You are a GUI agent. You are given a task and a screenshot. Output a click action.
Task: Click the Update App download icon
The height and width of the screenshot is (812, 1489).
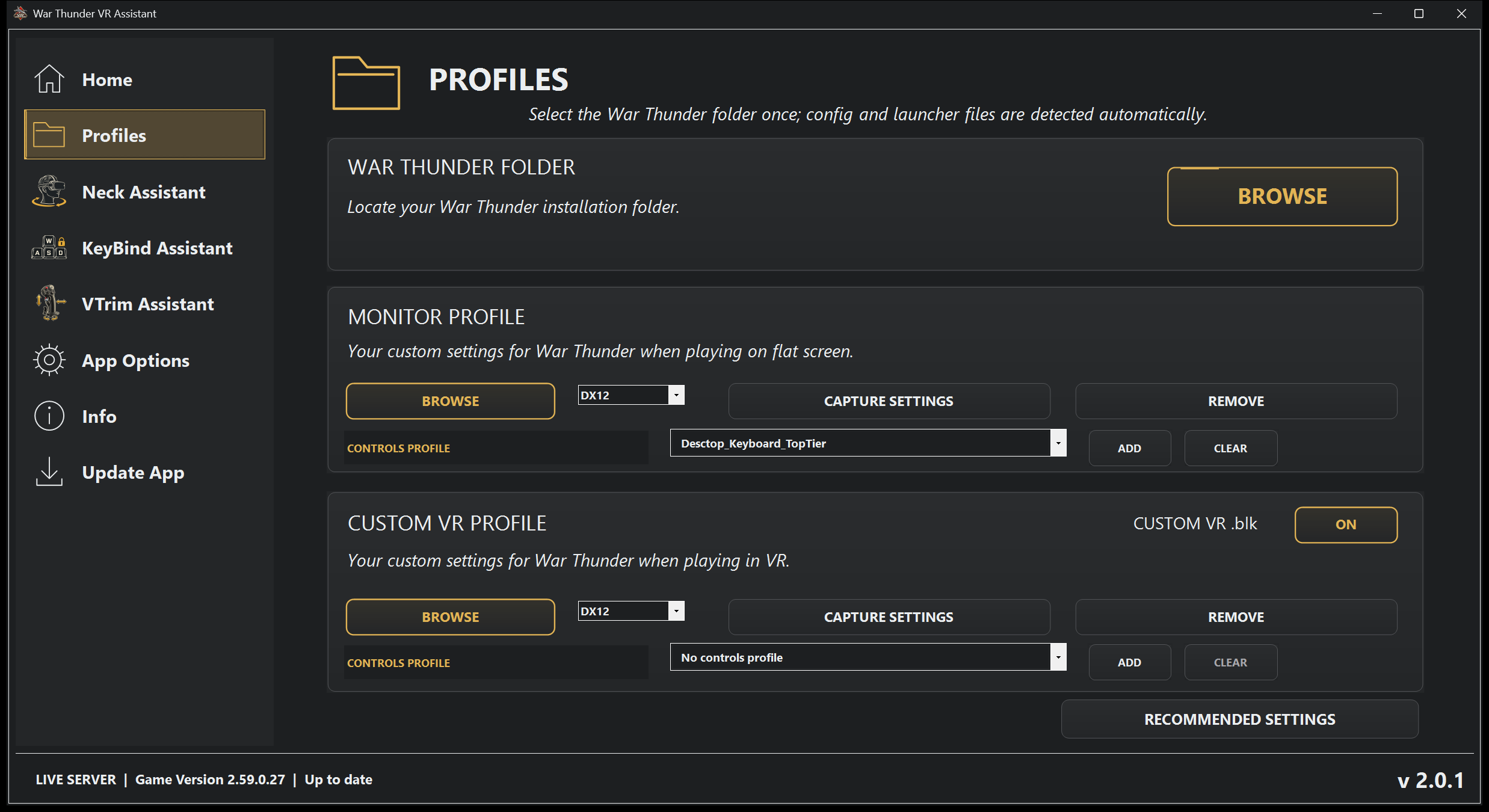coord(49,472)
